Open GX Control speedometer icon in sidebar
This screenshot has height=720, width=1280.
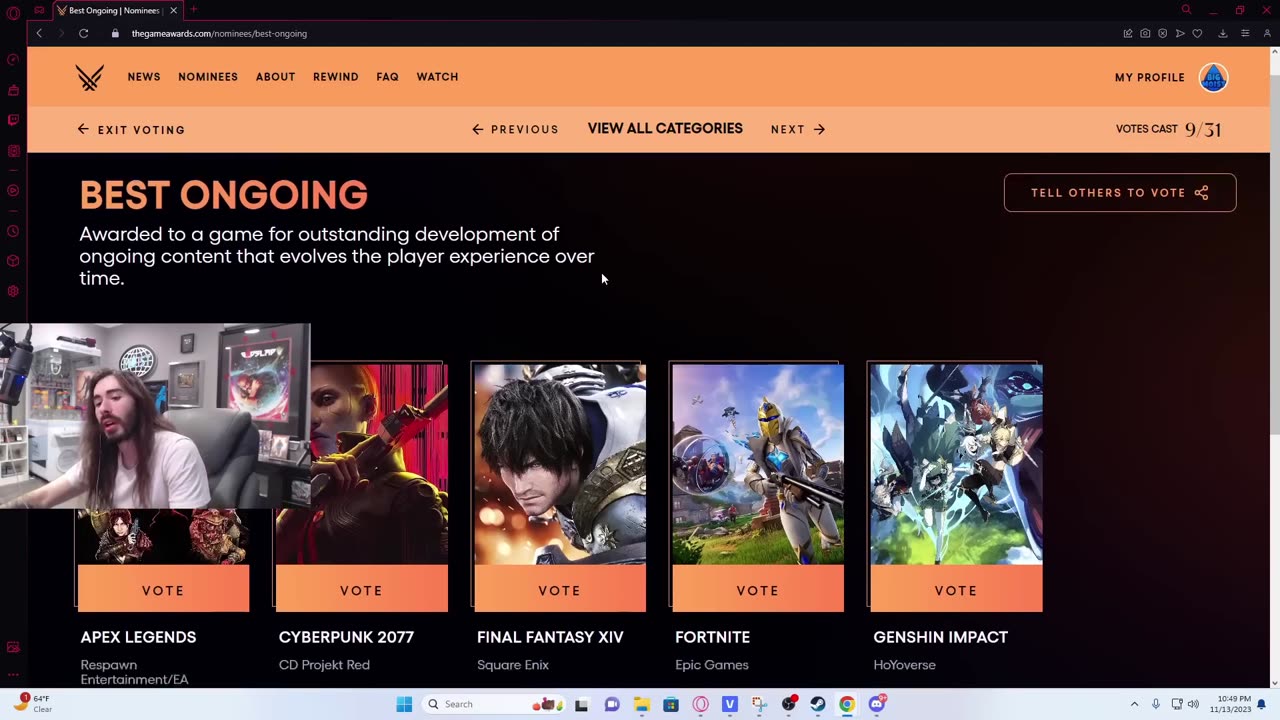coord(13,59)
